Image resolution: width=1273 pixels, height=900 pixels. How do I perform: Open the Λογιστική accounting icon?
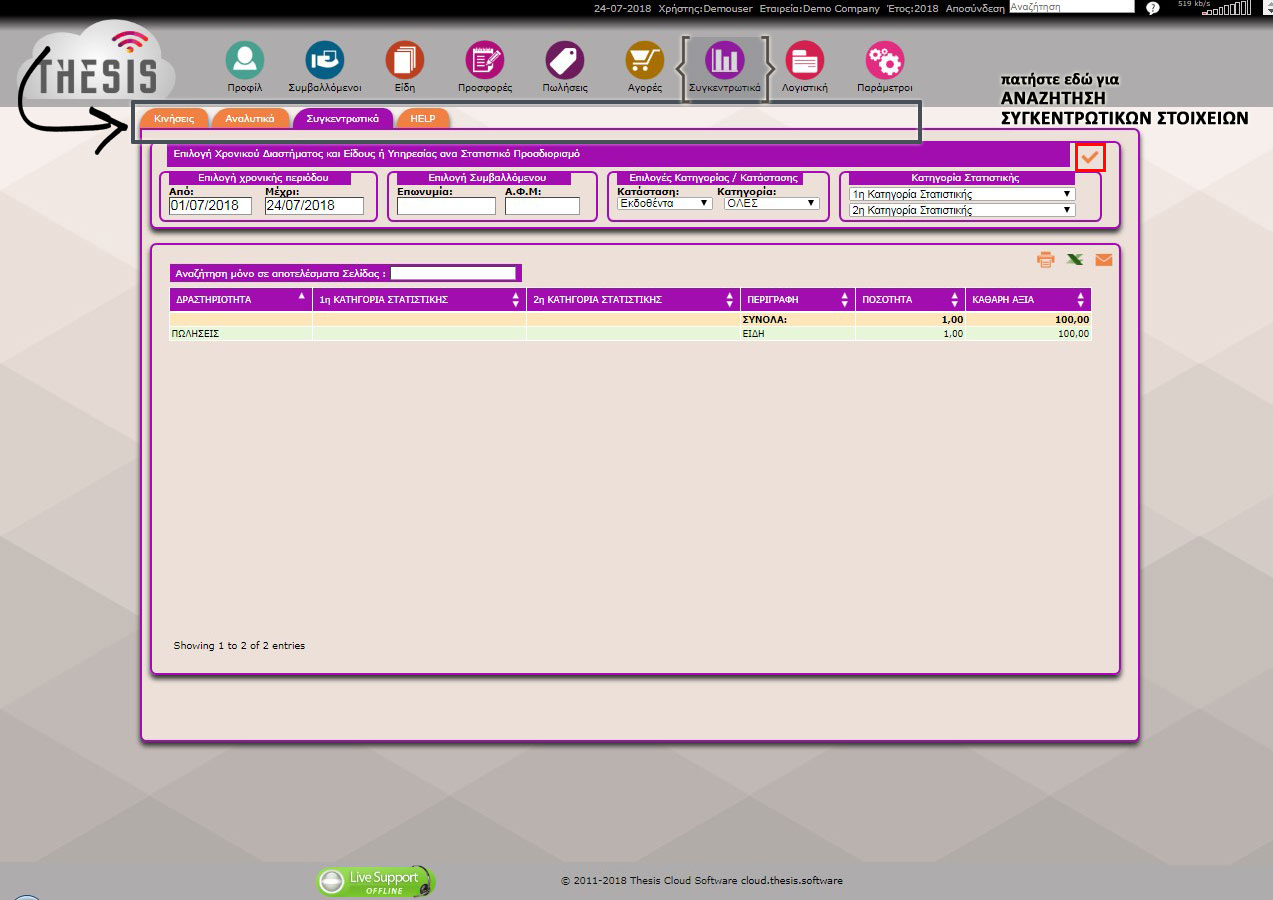coord(805,61)
